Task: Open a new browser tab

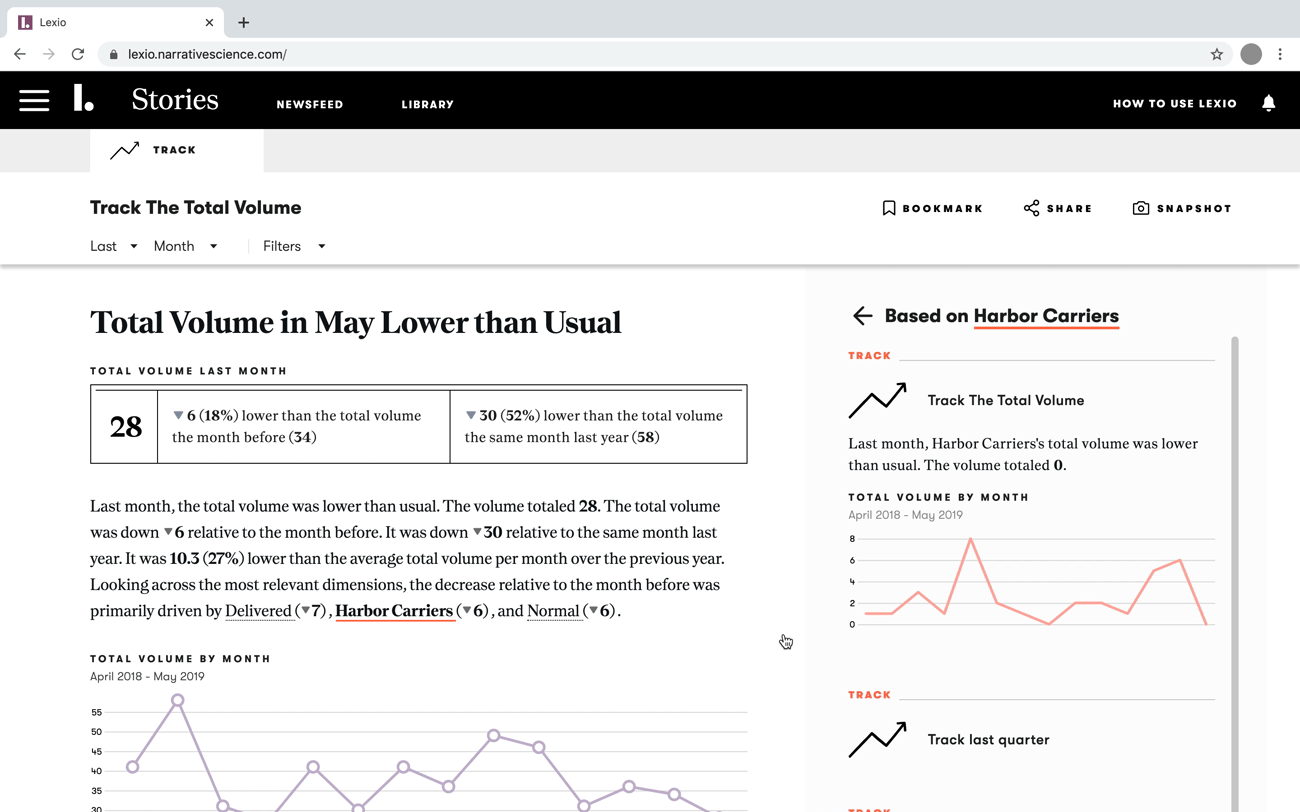Action: click(243, 22)
